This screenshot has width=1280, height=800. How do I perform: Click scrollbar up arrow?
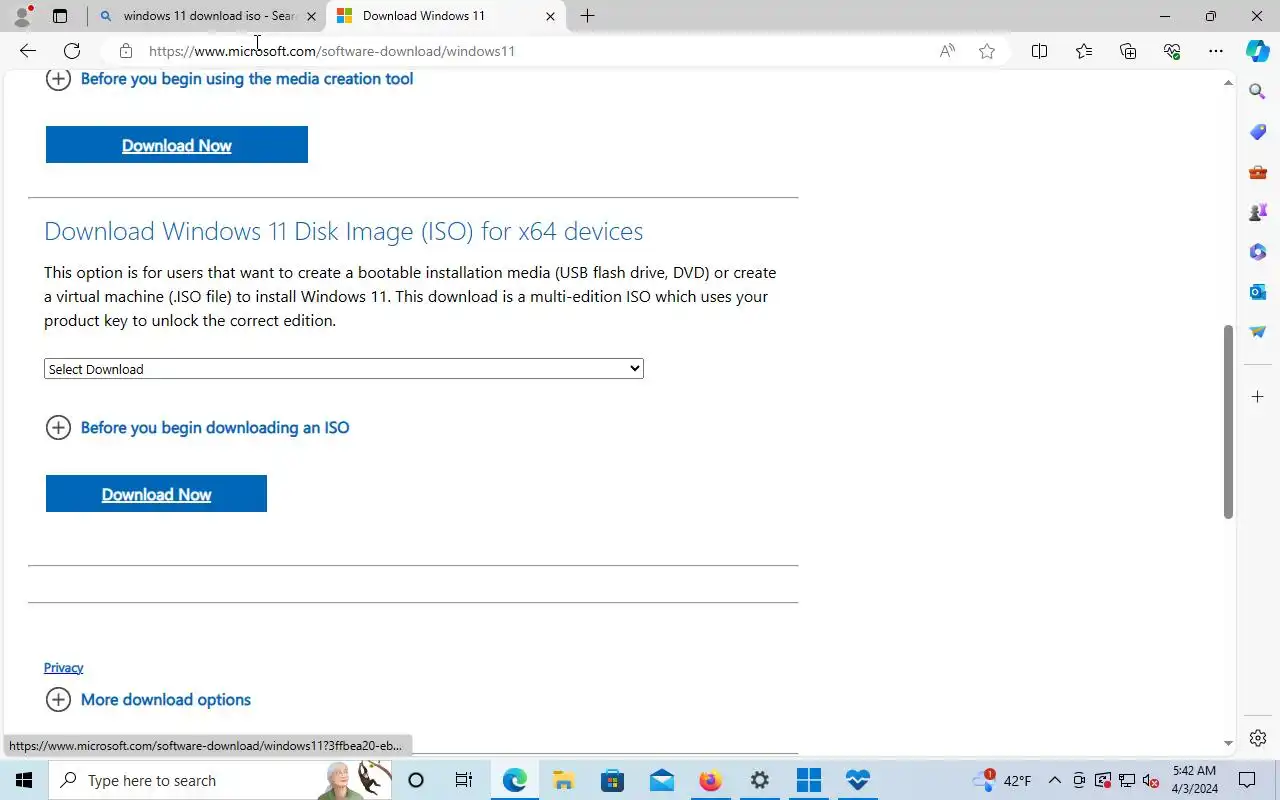(x=1229, y=82)
